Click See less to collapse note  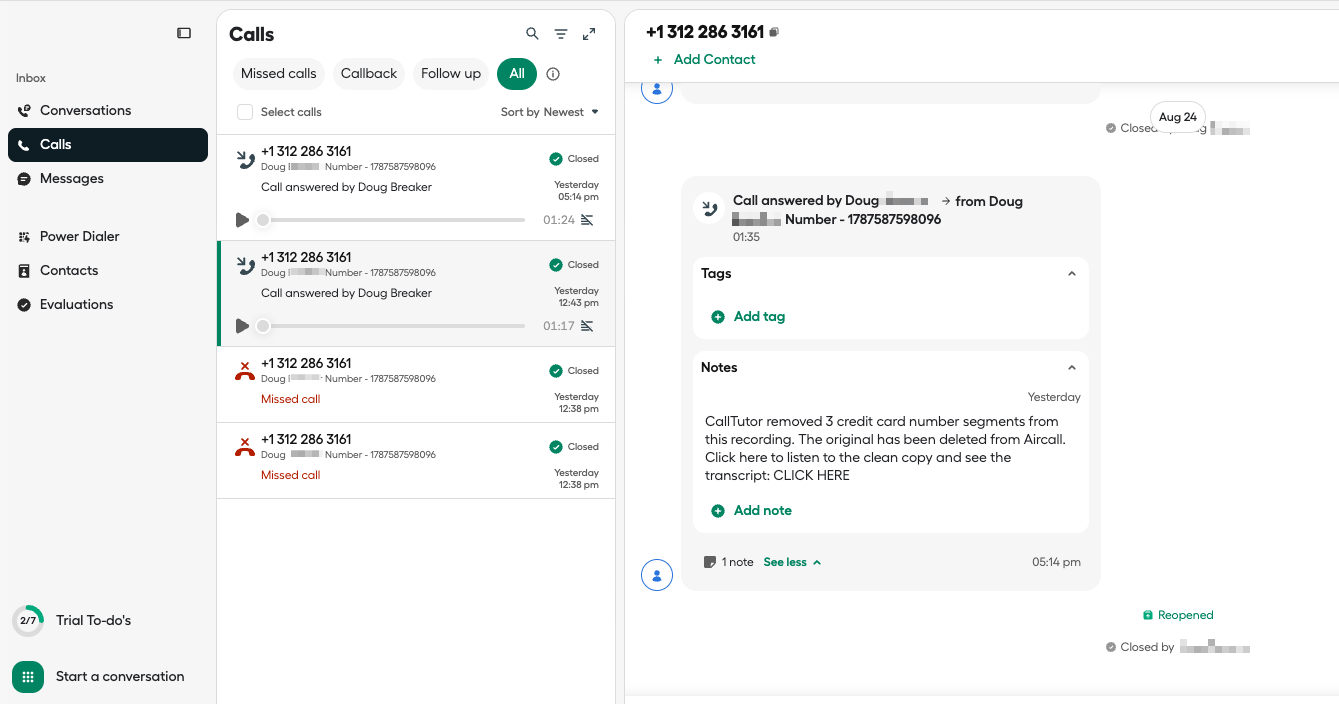click(x=792, y=563)
